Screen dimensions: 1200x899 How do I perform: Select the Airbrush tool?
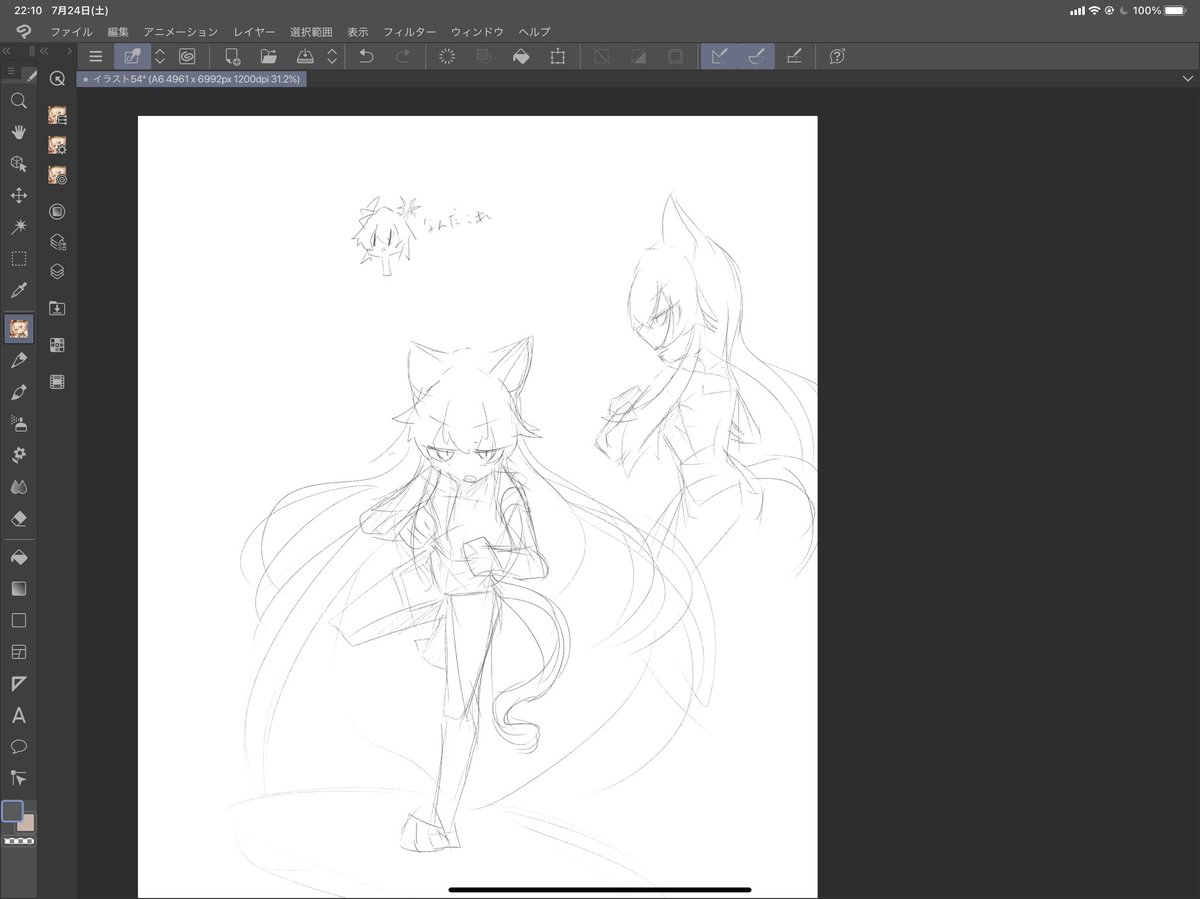click(x=18, y=423)
